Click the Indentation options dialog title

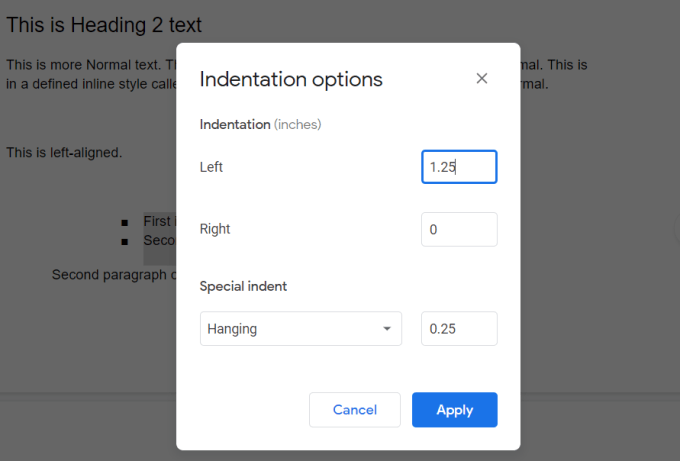tap(291, 80)
